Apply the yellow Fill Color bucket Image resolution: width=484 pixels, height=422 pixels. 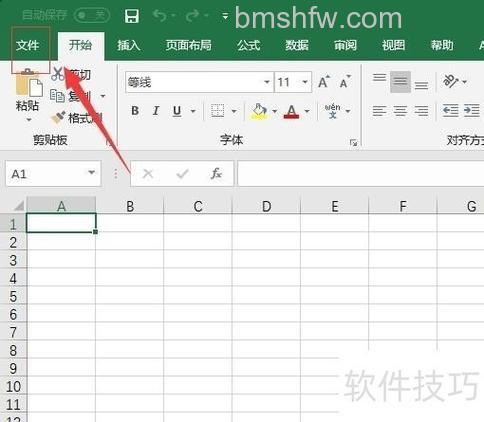259,111
